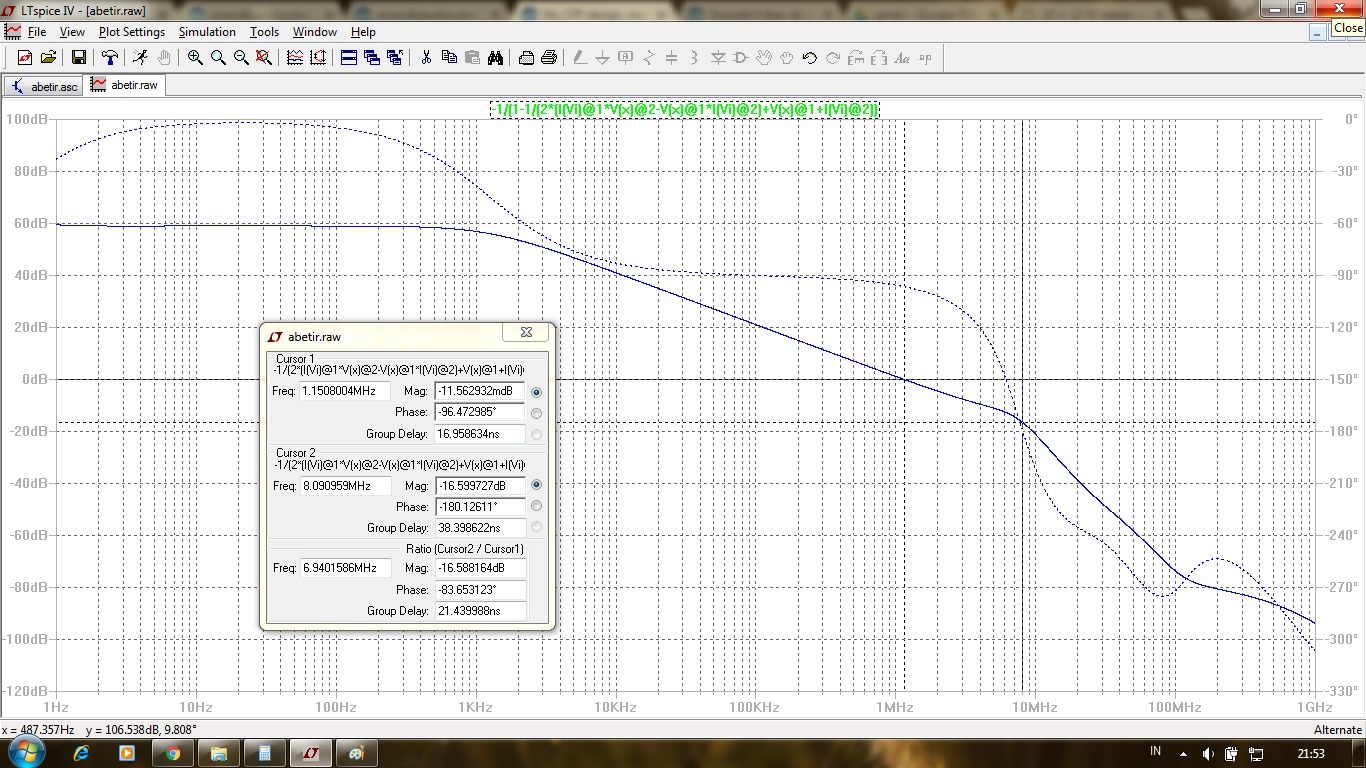Click the 1KHz frequency axis label
The image size is (1366, 768).
pos(475,707)
